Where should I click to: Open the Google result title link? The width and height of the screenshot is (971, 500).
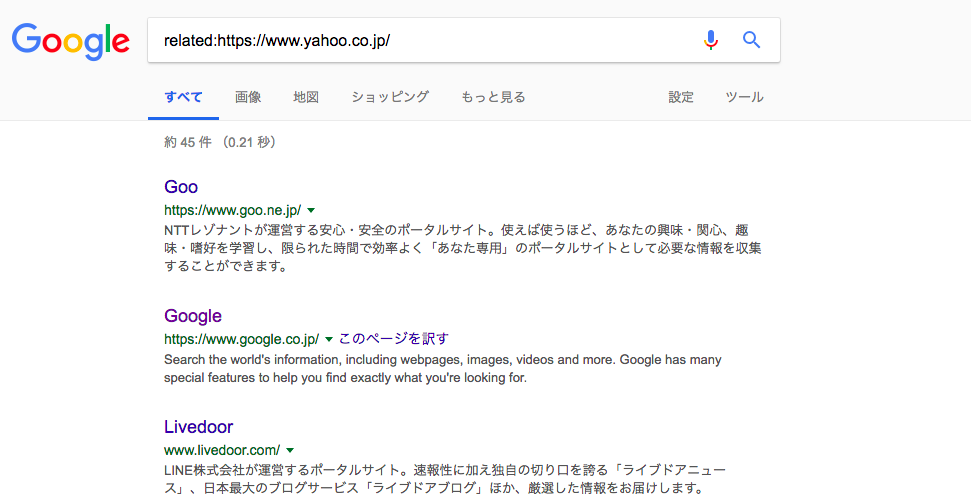coord(193,316)
